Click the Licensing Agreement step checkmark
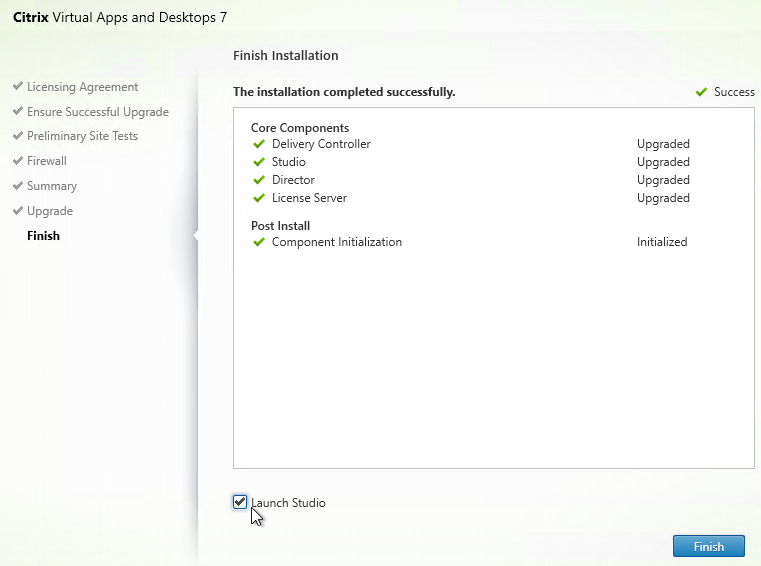 coord(18,87)
